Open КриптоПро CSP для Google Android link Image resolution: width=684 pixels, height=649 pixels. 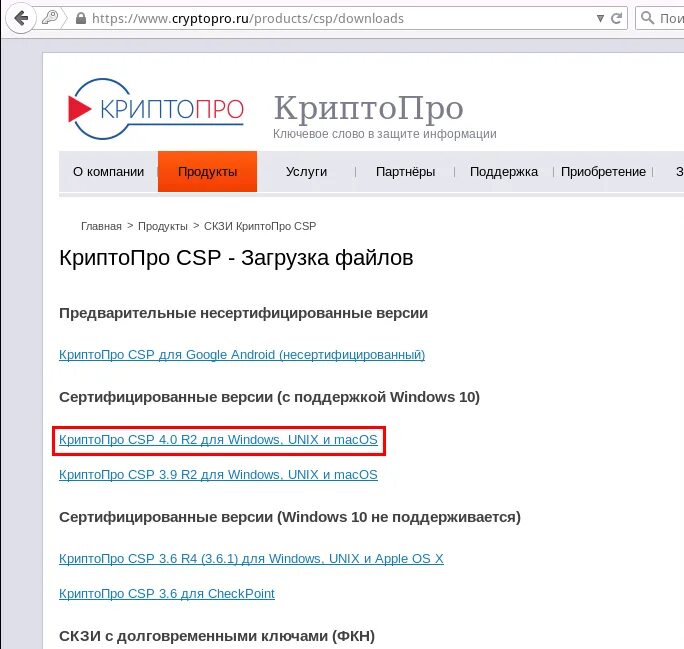pos(242,355)
